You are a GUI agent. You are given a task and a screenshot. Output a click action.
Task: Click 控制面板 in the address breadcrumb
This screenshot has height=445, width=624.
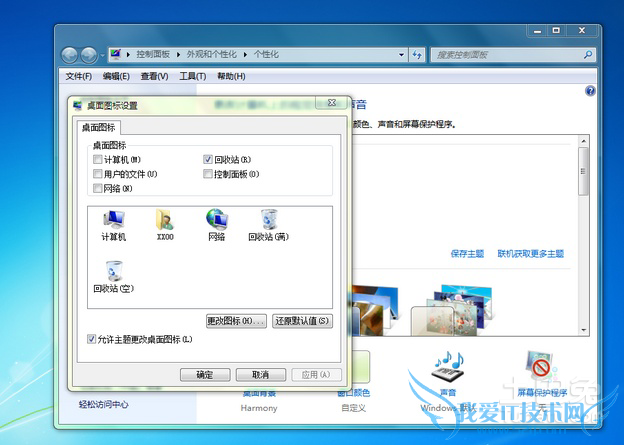153,54
